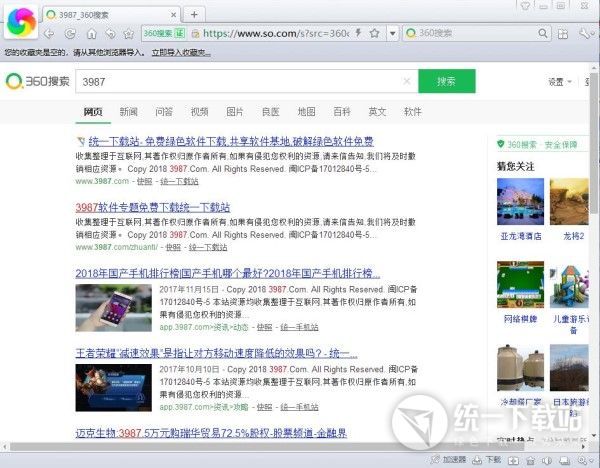The width and height of the screenshot is (600, 468).
Task: Switch to the 良医 tab
Action: point(271,111)
